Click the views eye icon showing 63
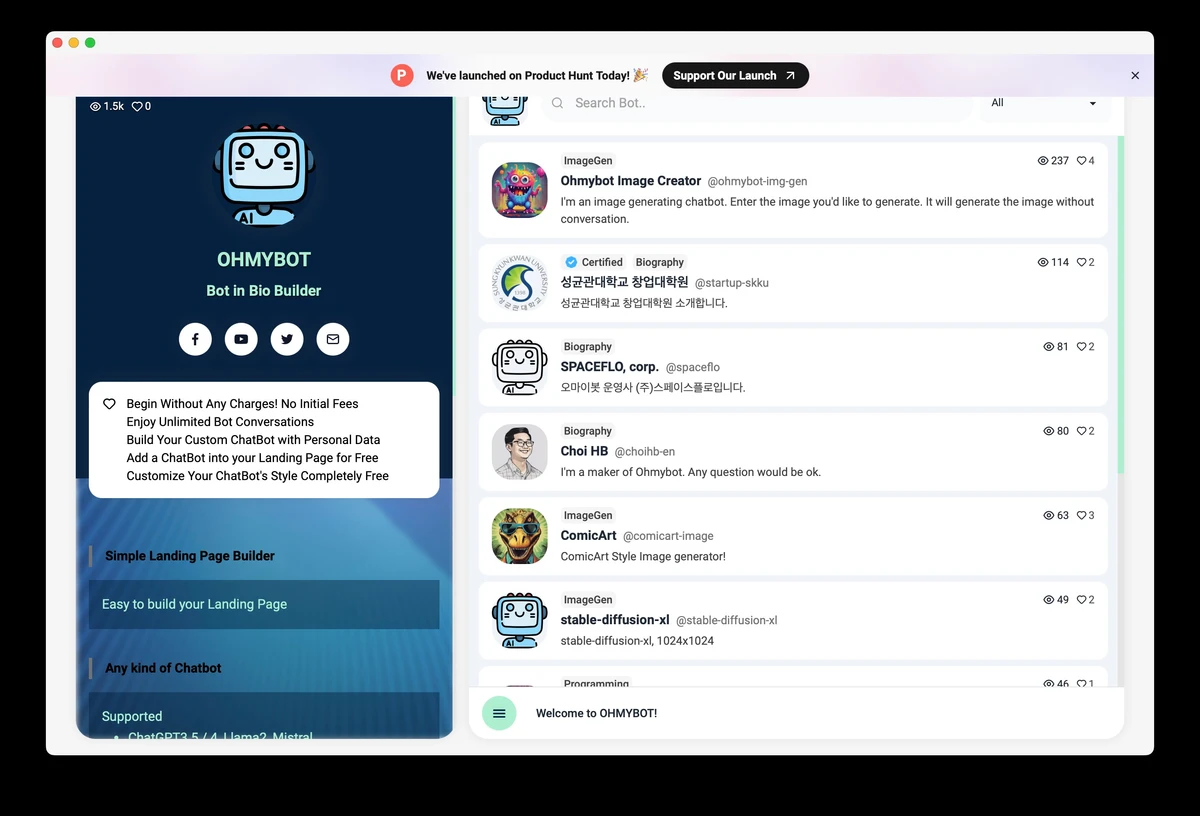 click(1048, 516)
